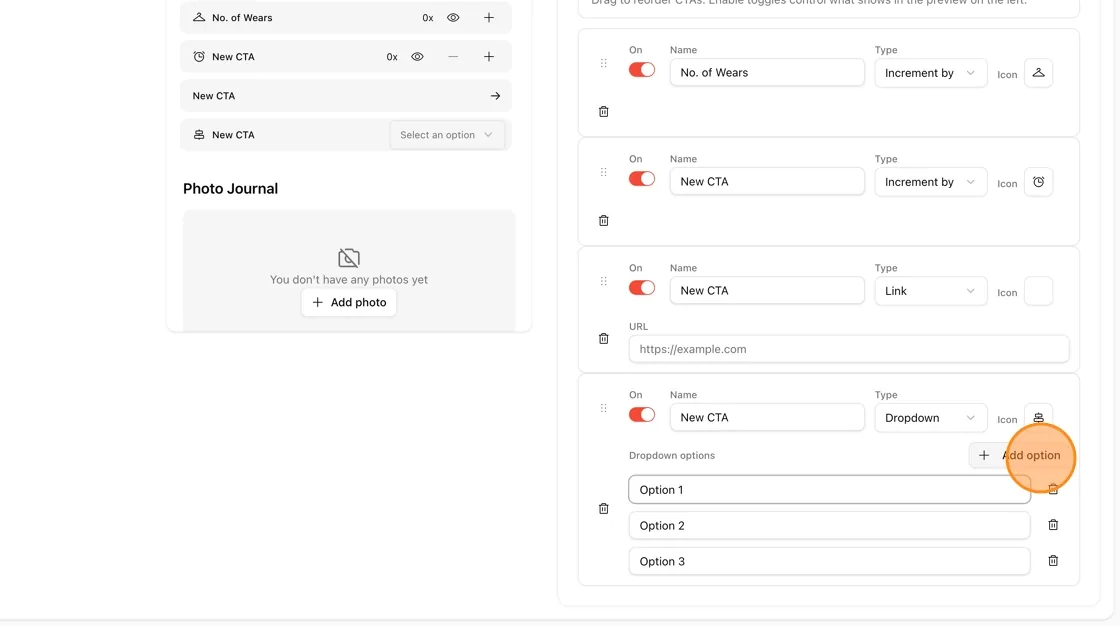Edit the 'Option 1' field
Image resolution: width=1120 pixels, height=626 pixels.
[829, 490]
